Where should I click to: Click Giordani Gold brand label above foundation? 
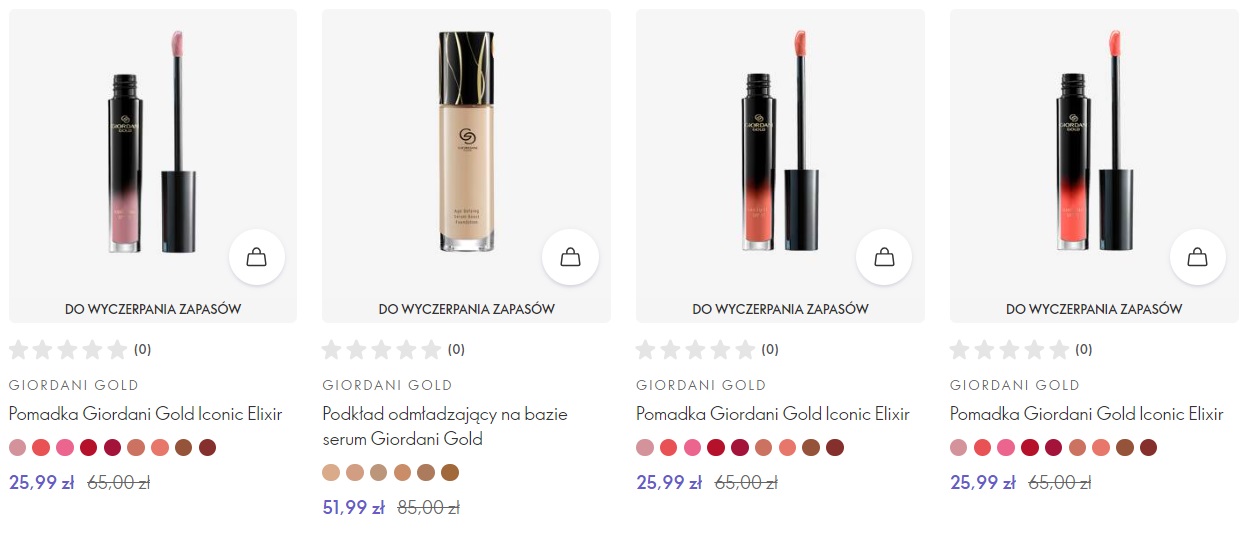(387, 385)
